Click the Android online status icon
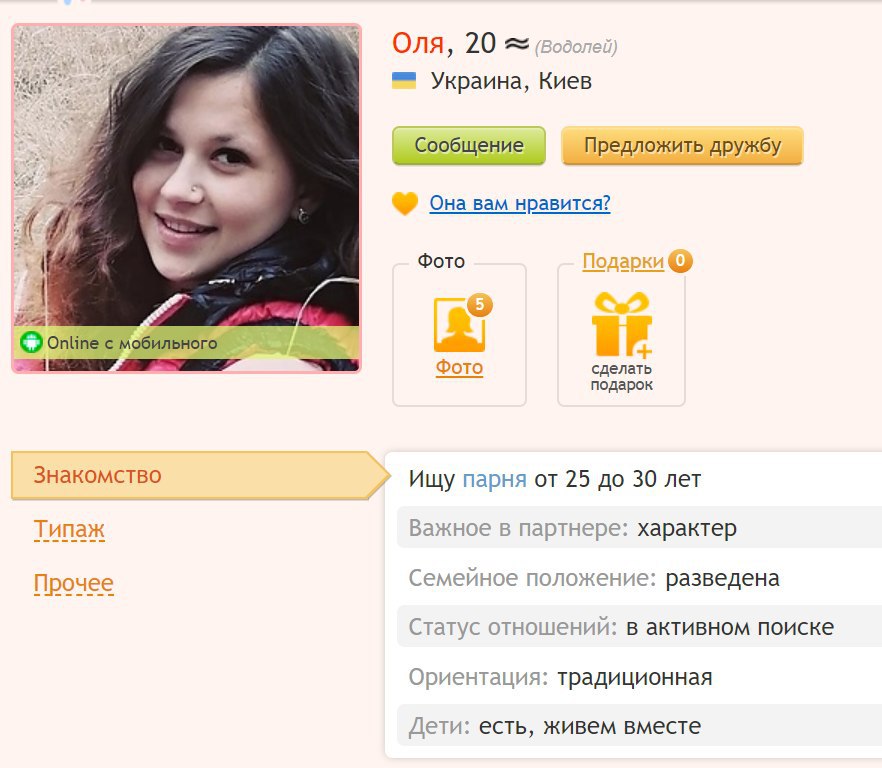 (32, 342)
